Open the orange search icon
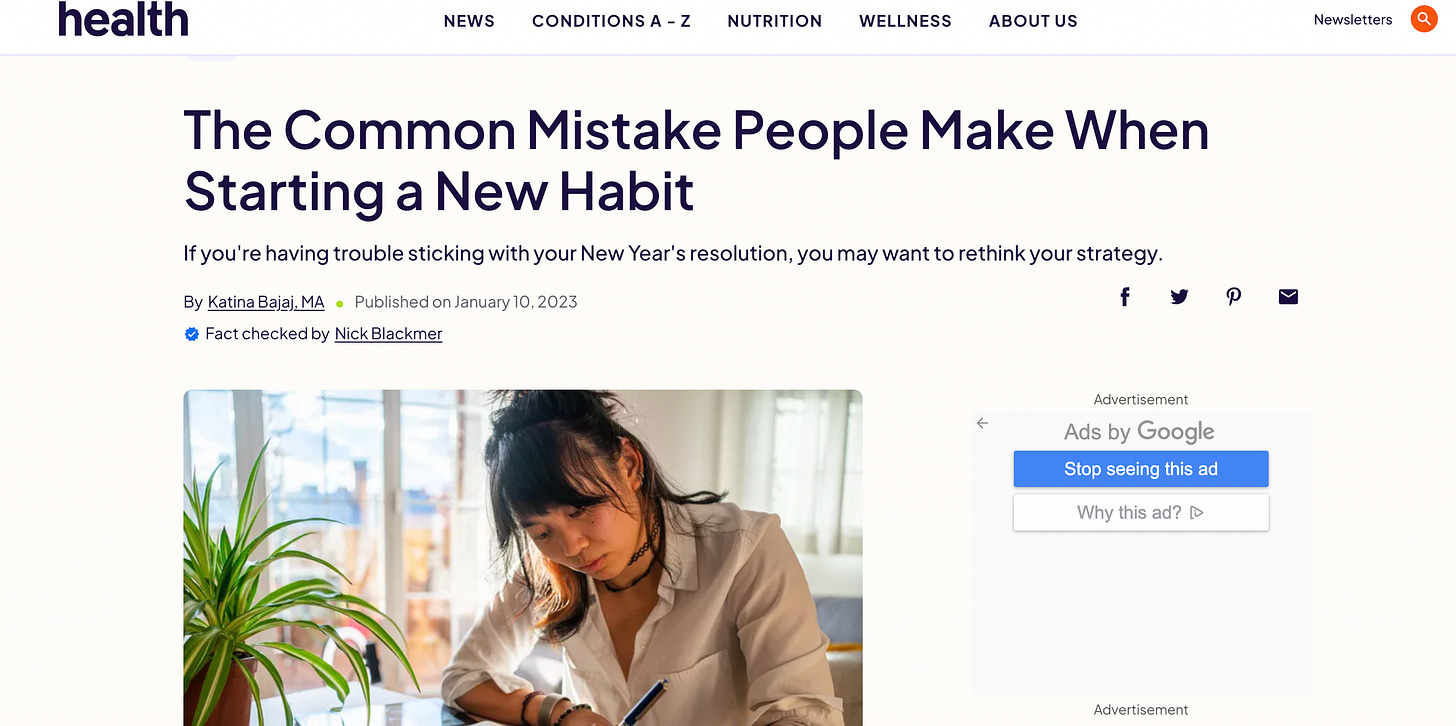The image size is (1456, 726). pos(1423,19)
